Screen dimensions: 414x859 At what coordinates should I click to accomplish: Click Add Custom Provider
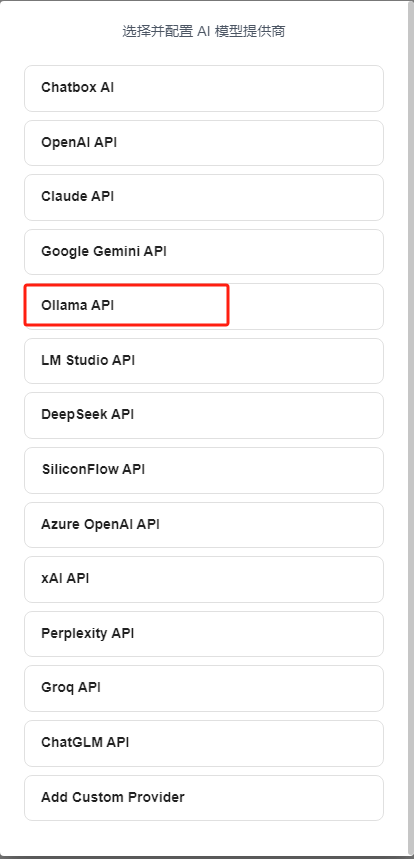click(204, 798)
